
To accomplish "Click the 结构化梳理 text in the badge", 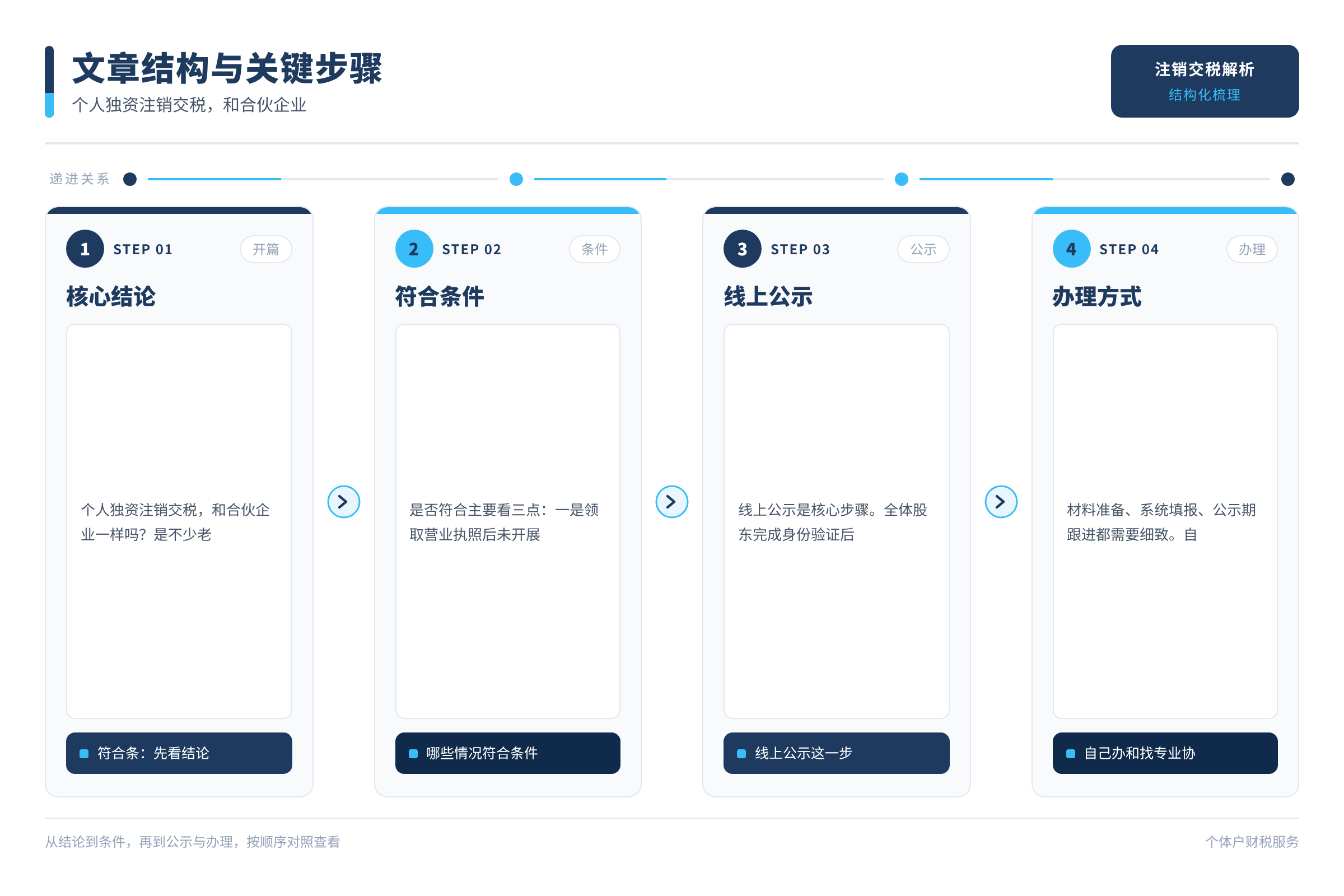I will tap(1205, 95).
